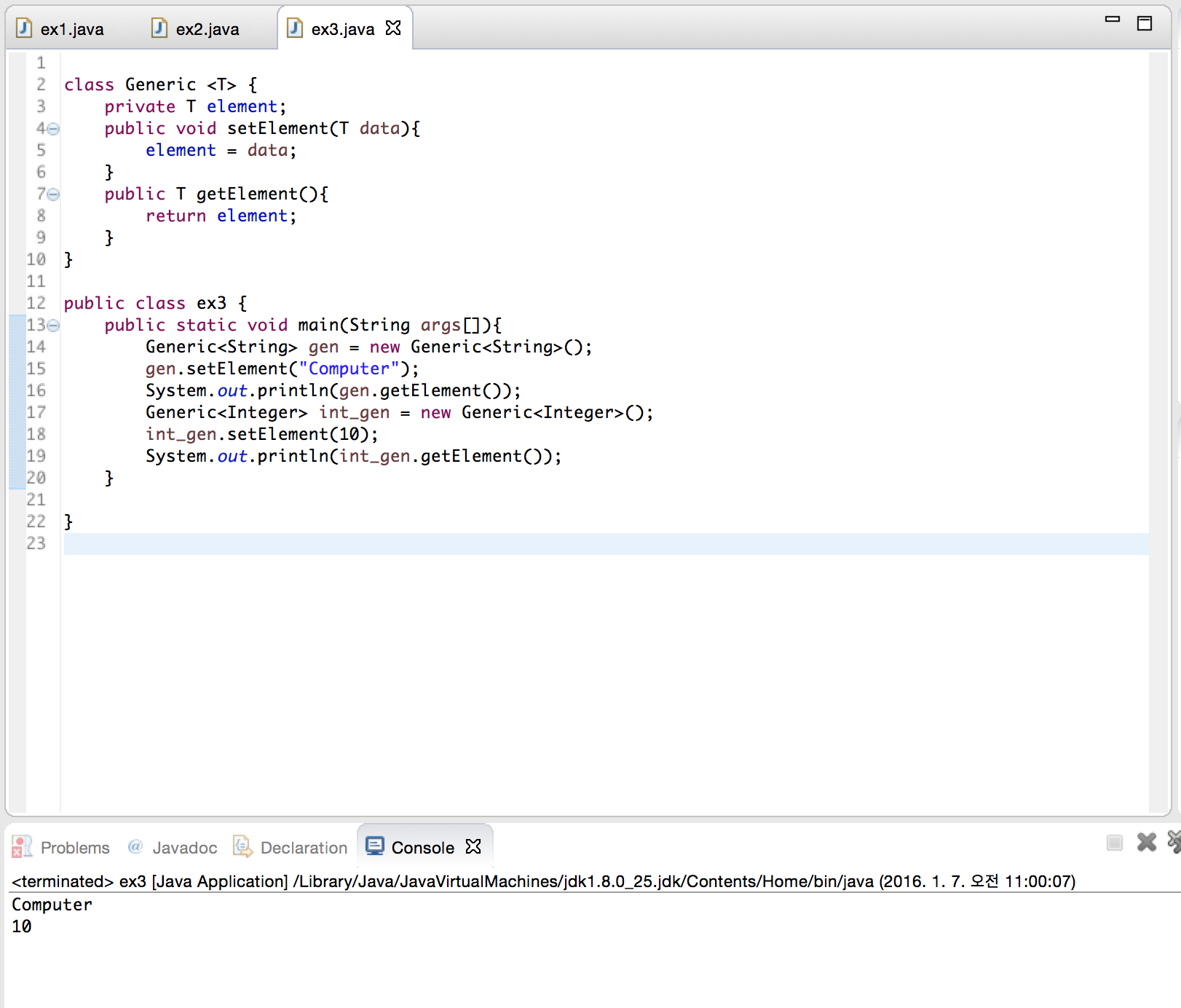Close the Console view tab

pos(474,846)
